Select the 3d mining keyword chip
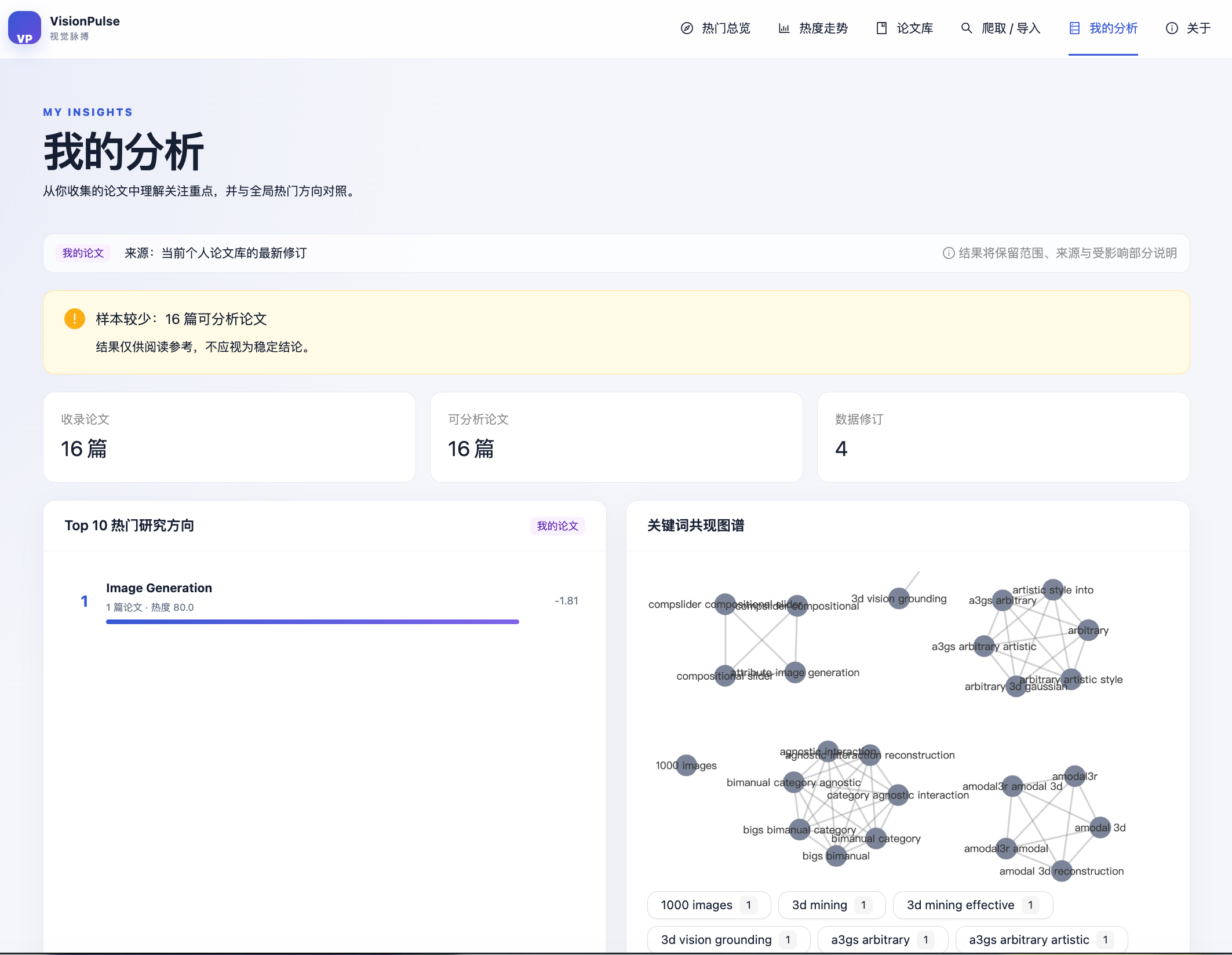Screen dimensions: 1232x955 (x=832, y=905)
